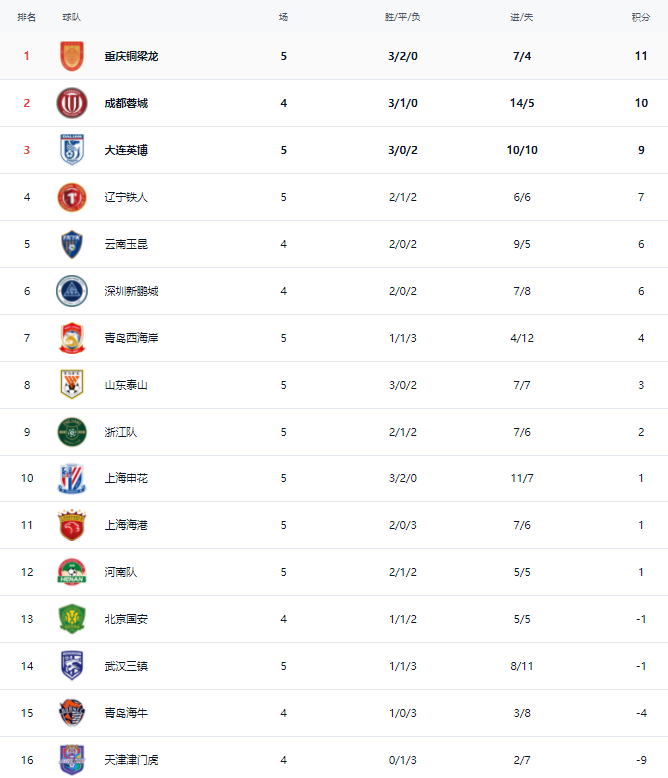Click the 成都蓉城 club crest
Viewport: 668px width, 778px height.
tap(72, 103)
